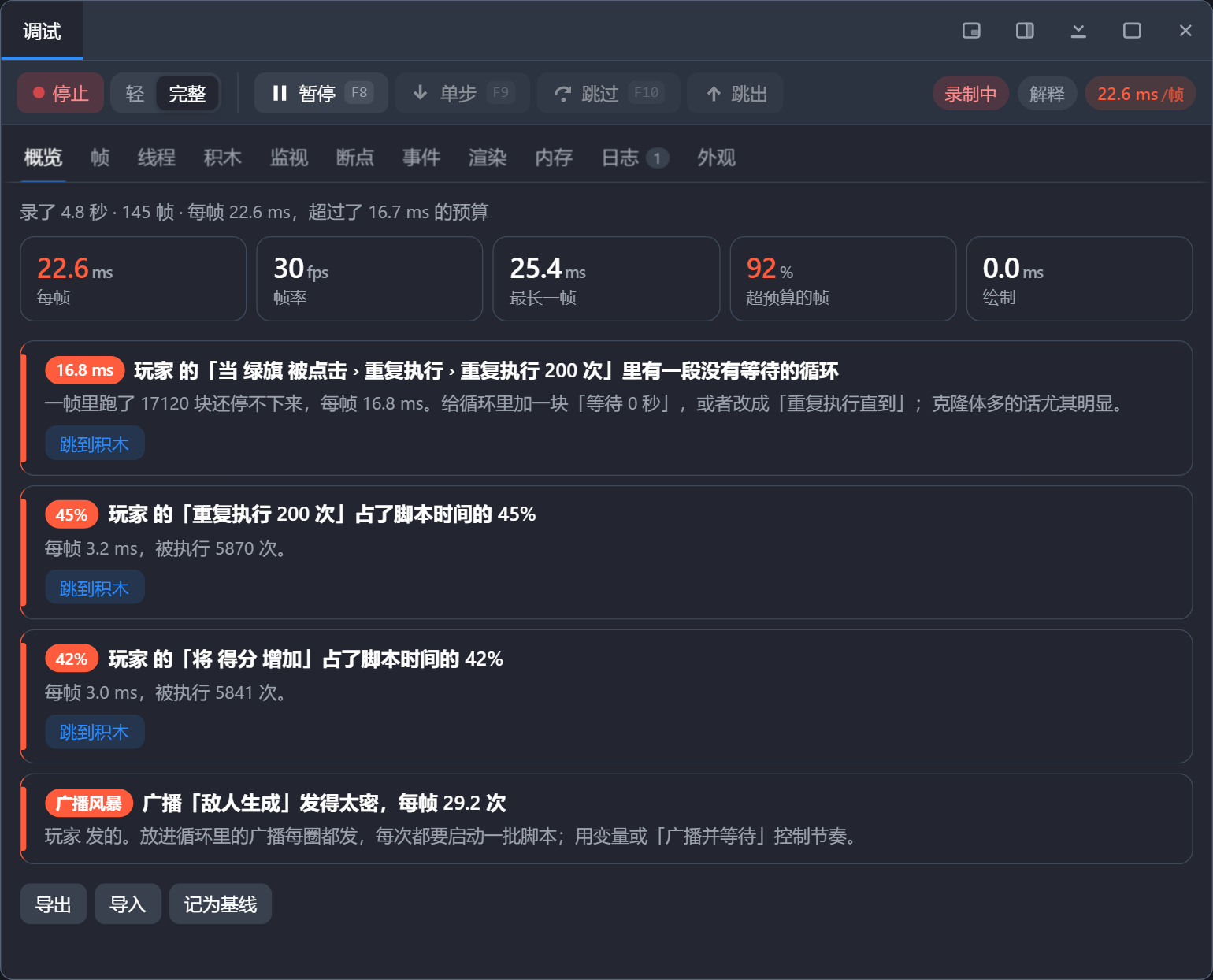Open the 日志 tab
Screen dimensions: 1213x980
pyautogui.click(x=635, y=158)
